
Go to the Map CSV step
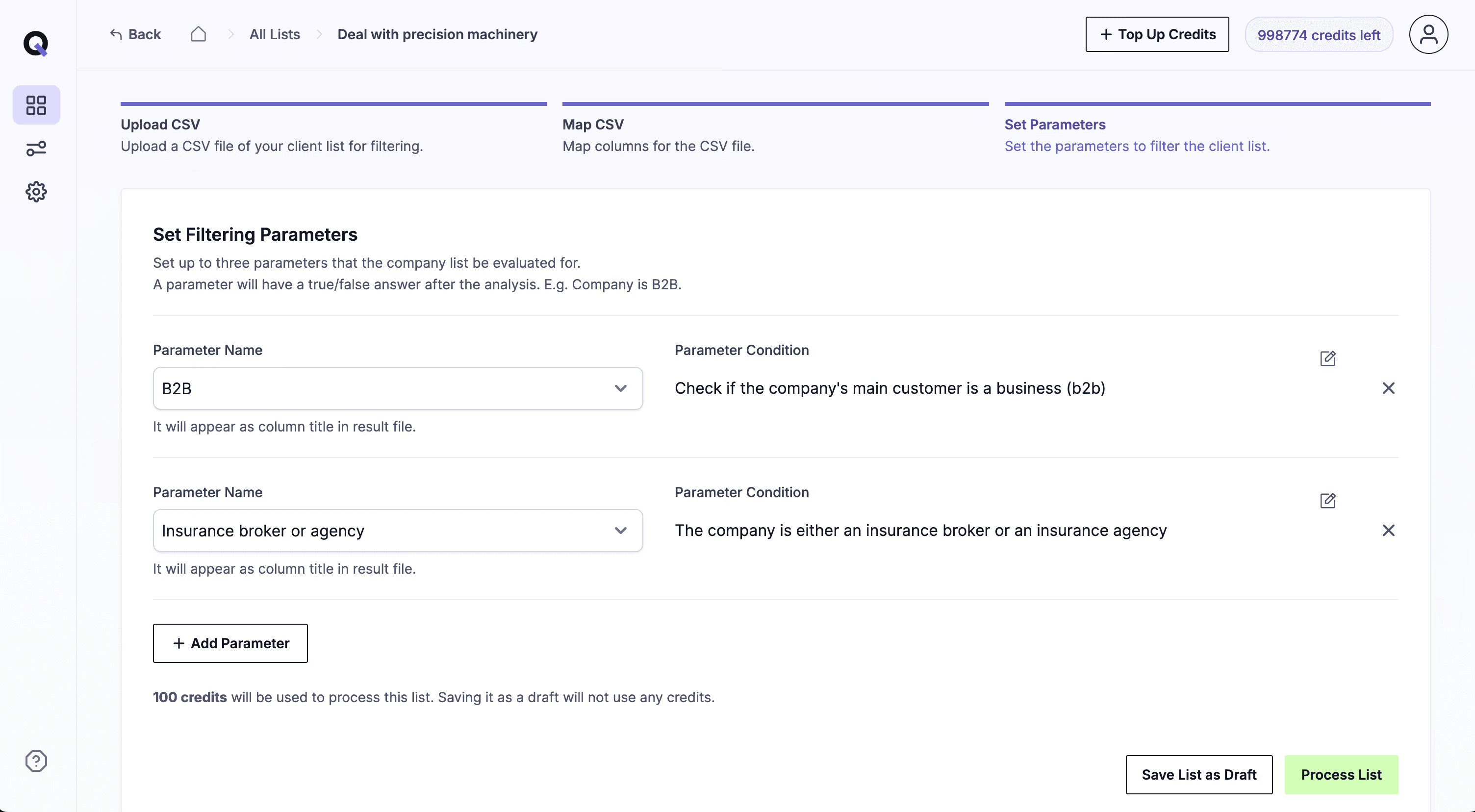(x=593, y=125)
